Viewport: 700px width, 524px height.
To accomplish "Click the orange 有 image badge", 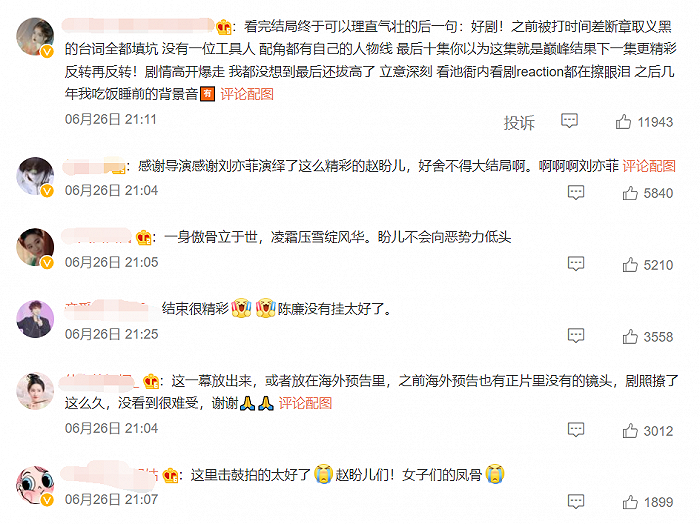I will (x=208, y=94).
